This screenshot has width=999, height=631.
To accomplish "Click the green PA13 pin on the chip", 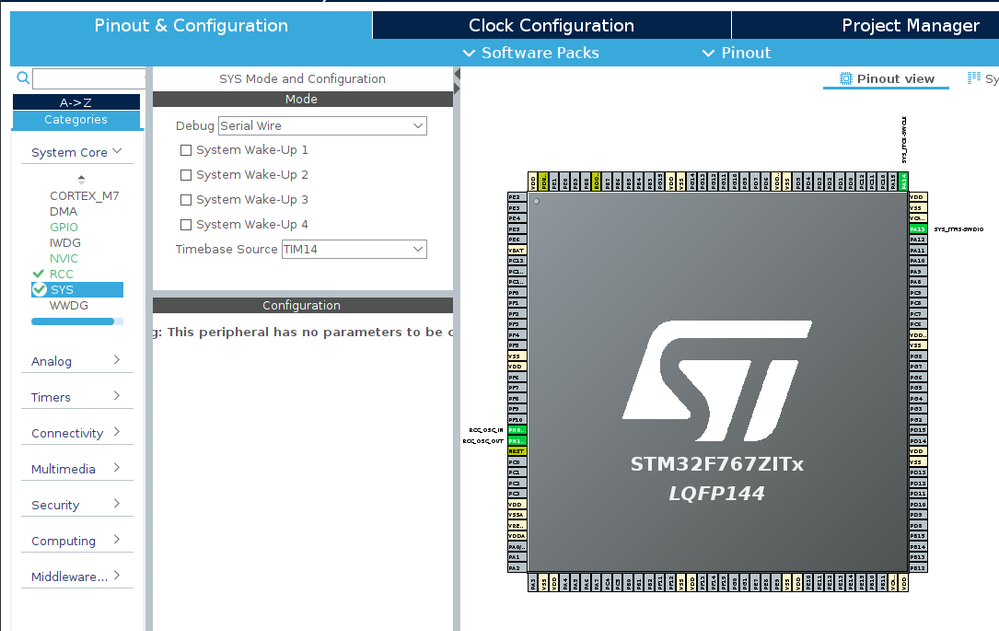I will (x=917, y=229).
